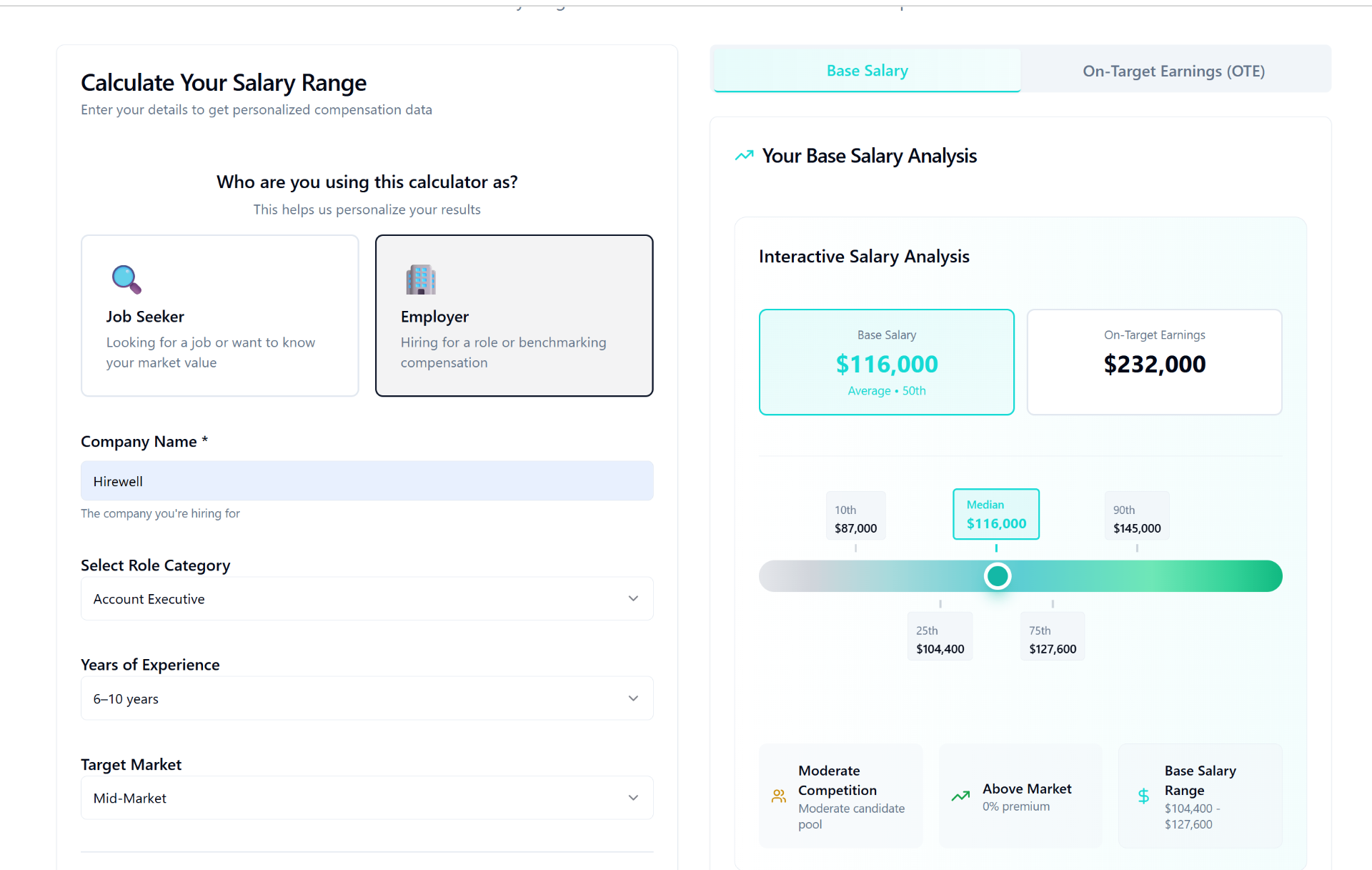
Task: Click the building icon on Employer card
Action: pos(420,280)
